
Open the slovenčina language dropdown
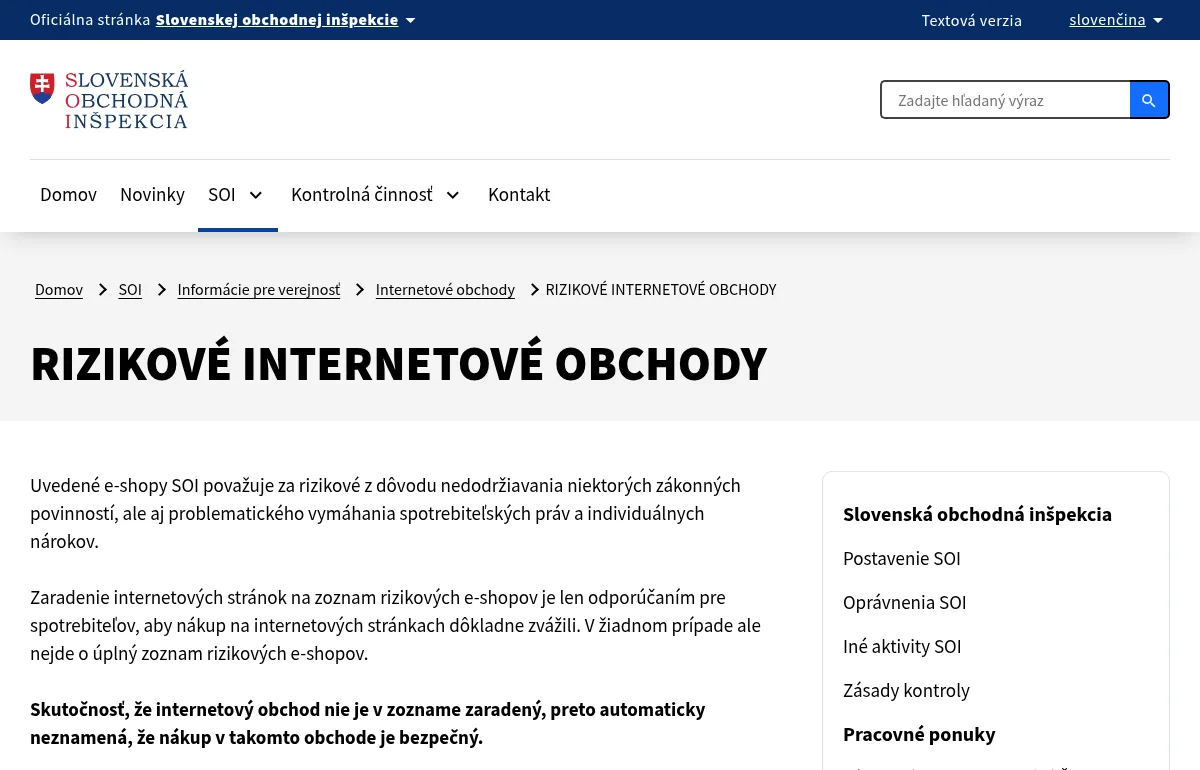click(1116, 20)
